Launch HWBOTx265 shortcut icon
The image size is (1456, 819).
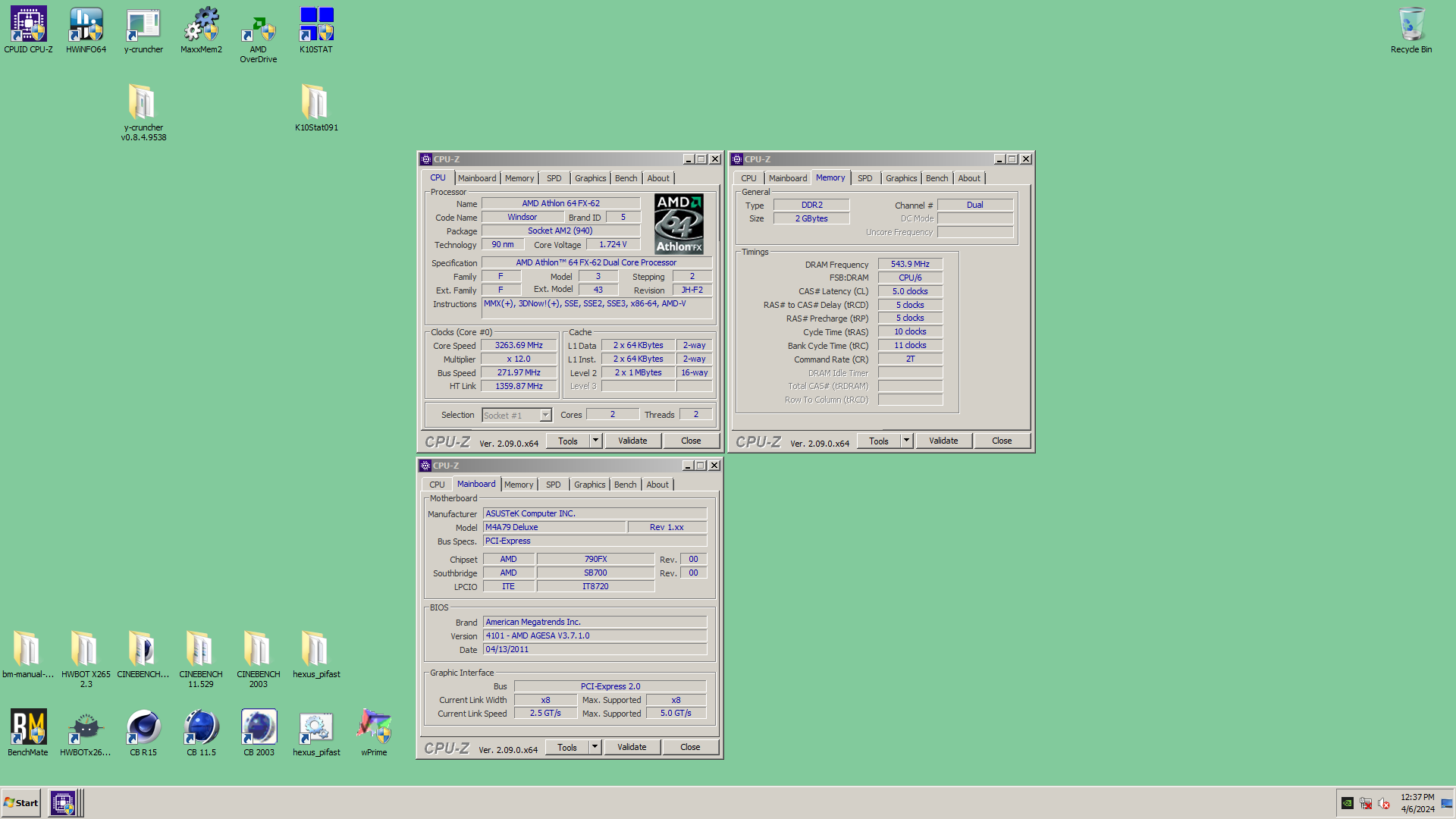86,733
